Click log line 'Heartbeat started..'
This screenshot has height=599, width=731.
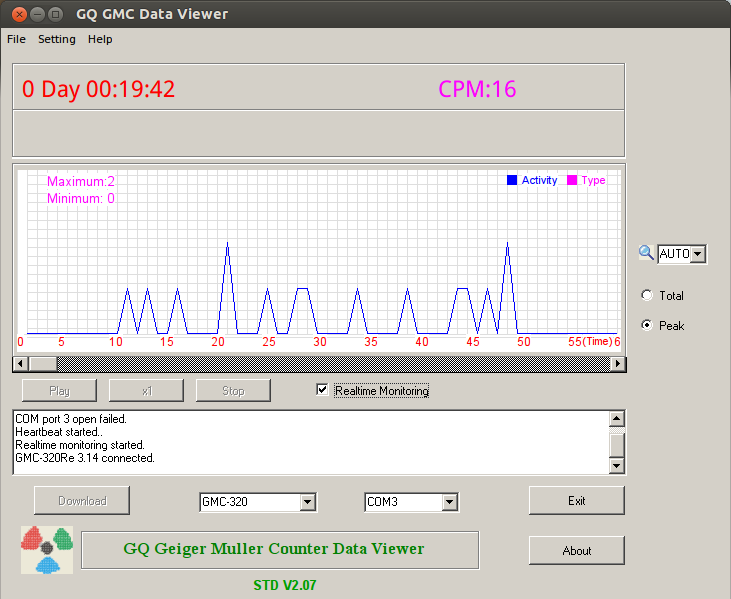(x=59, y=432)
